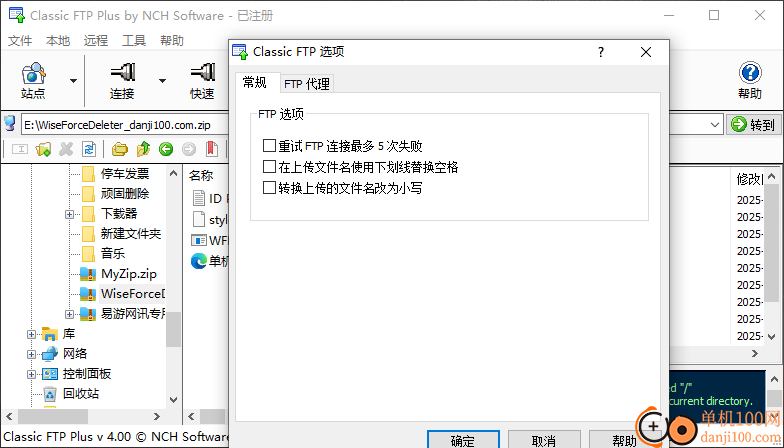Click 取消 button in options dialog
The width and height of the screenshot is (784, 448).
coord(544,440)
